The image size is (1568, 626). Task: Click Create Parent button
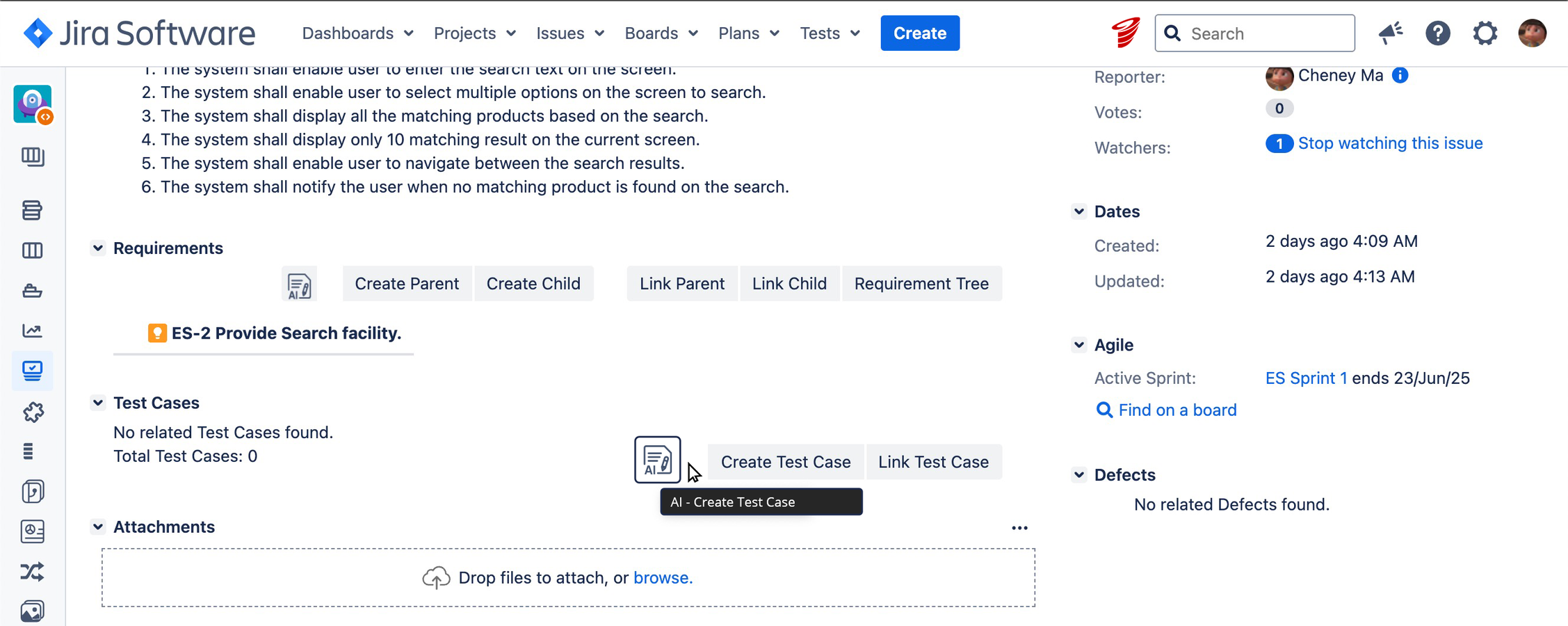[407, 284]
